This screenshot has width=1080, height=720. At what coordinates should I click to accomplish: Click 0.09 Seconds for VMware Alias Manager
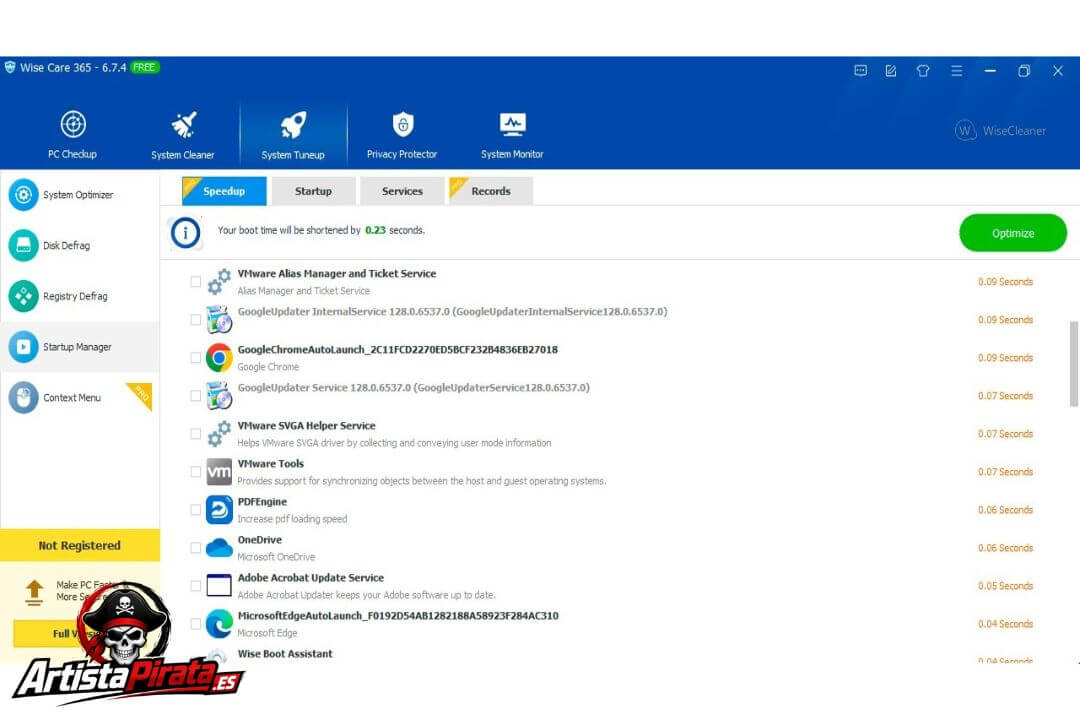click(x=1005, y=282)
